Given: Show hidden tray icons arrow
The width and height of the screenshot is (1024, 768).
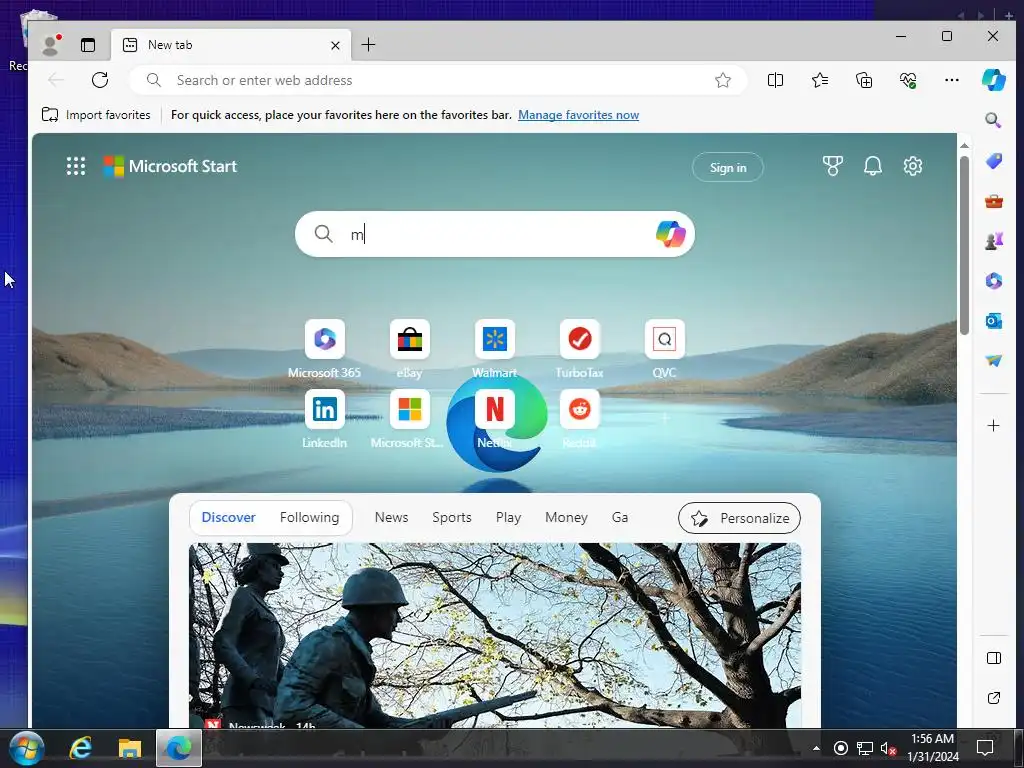Looking at the screenshot, I should 816,748.
